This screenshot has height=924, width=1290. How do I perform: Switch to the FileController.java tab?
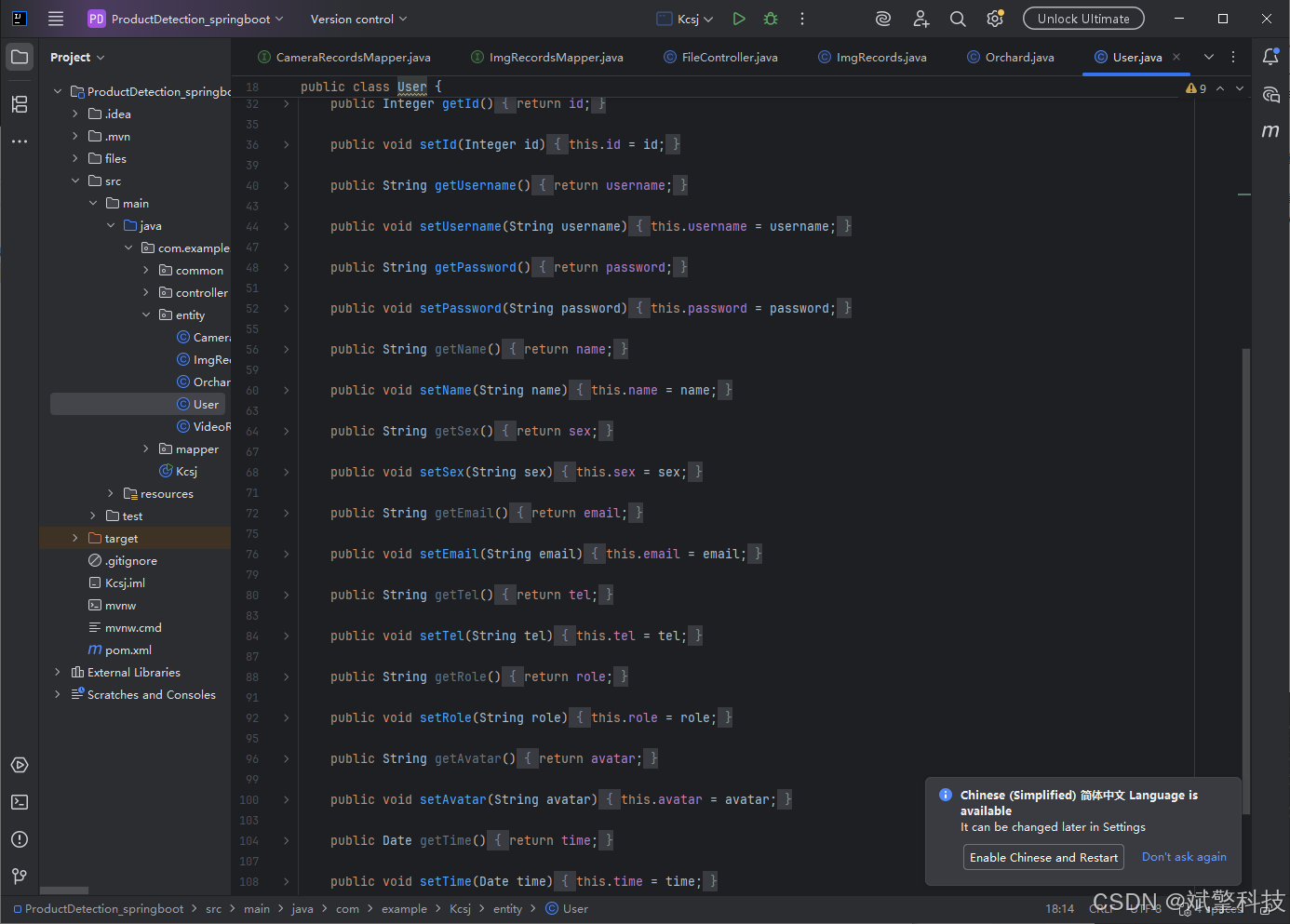pyautogui.click(x=720, y=57)
